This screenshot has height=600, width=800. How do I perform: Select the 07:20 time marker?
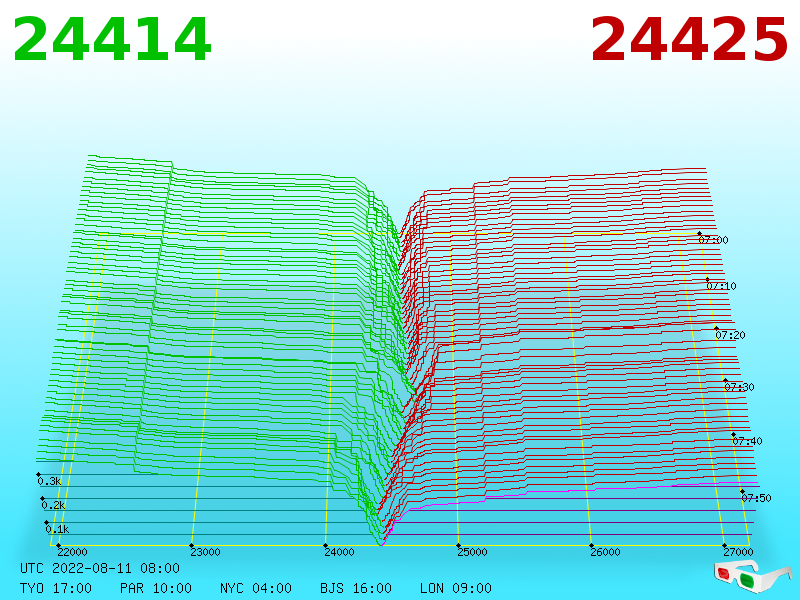point(730,335)
